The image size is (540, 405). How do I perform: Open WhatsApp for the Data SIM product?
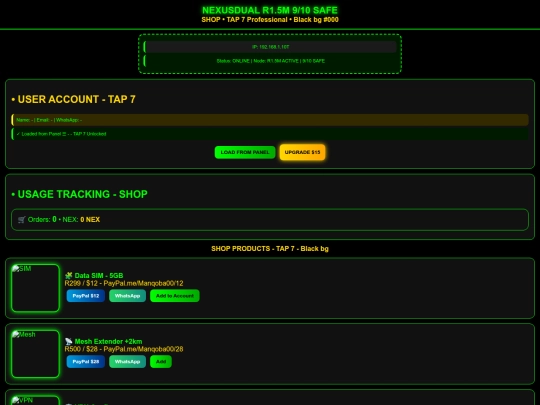pos(127,296)
